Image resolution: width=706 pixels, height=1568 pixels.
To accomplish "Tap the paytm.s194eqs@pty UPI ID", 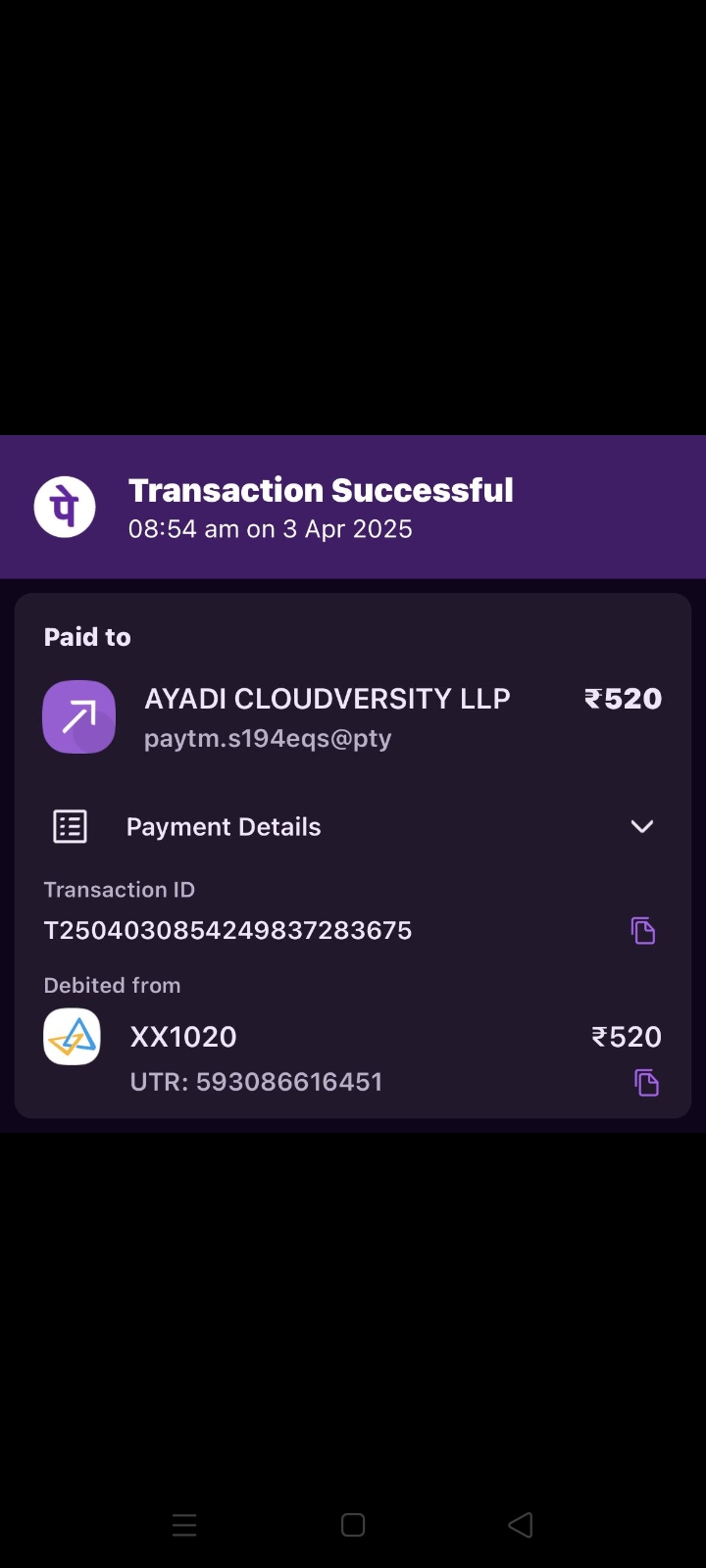I will 268,739.
